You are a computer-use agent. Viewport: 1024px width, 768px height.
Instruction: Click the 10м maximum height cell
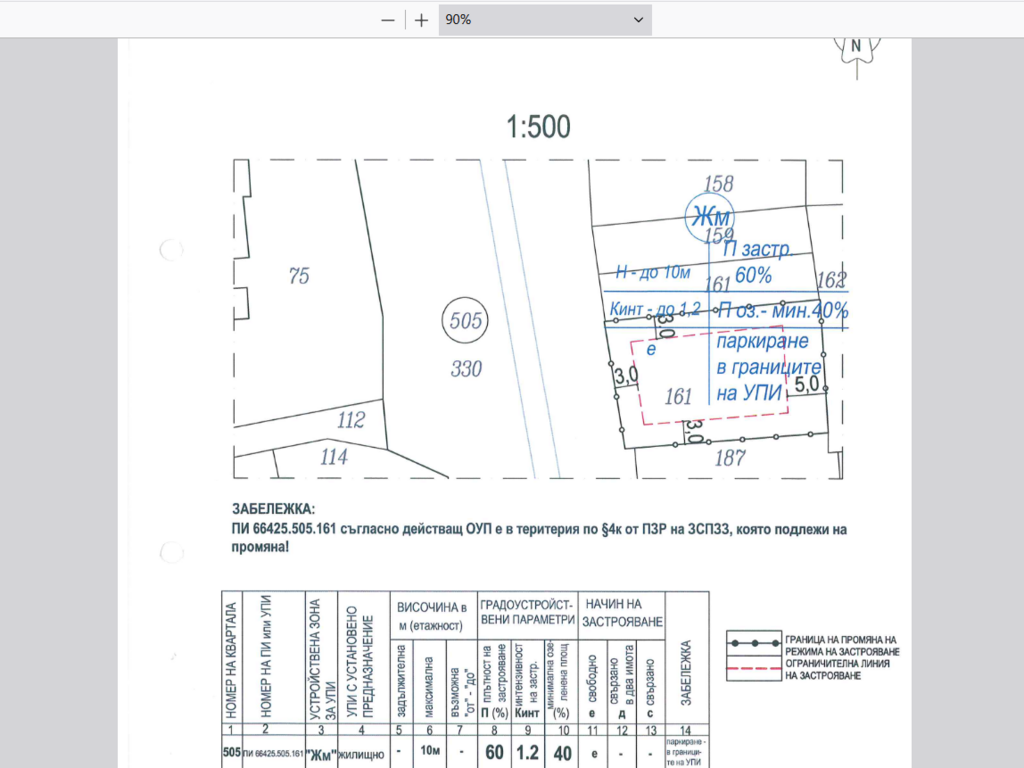click(x=427, y=753)
